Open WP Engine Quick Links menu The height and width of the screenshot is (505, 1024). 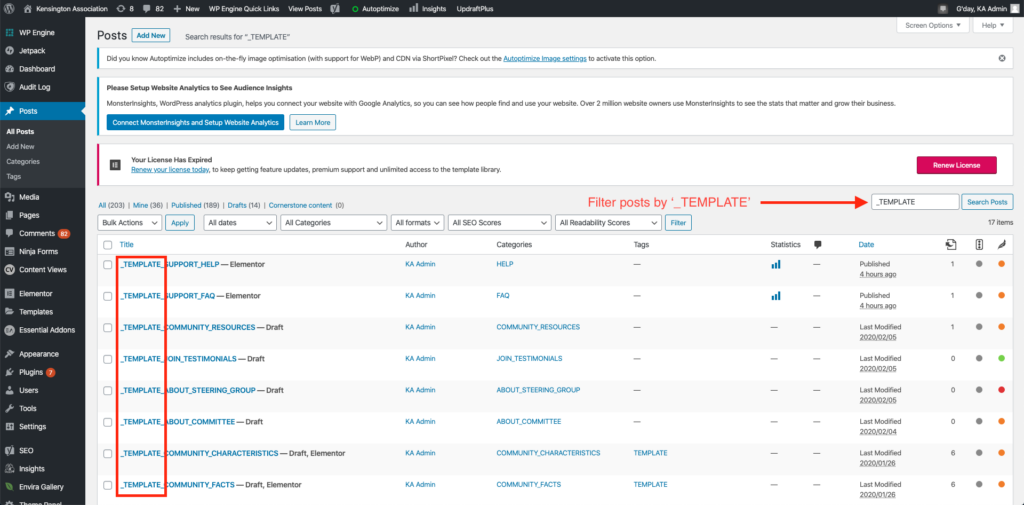pyautogui.click(x=242, y=9)
